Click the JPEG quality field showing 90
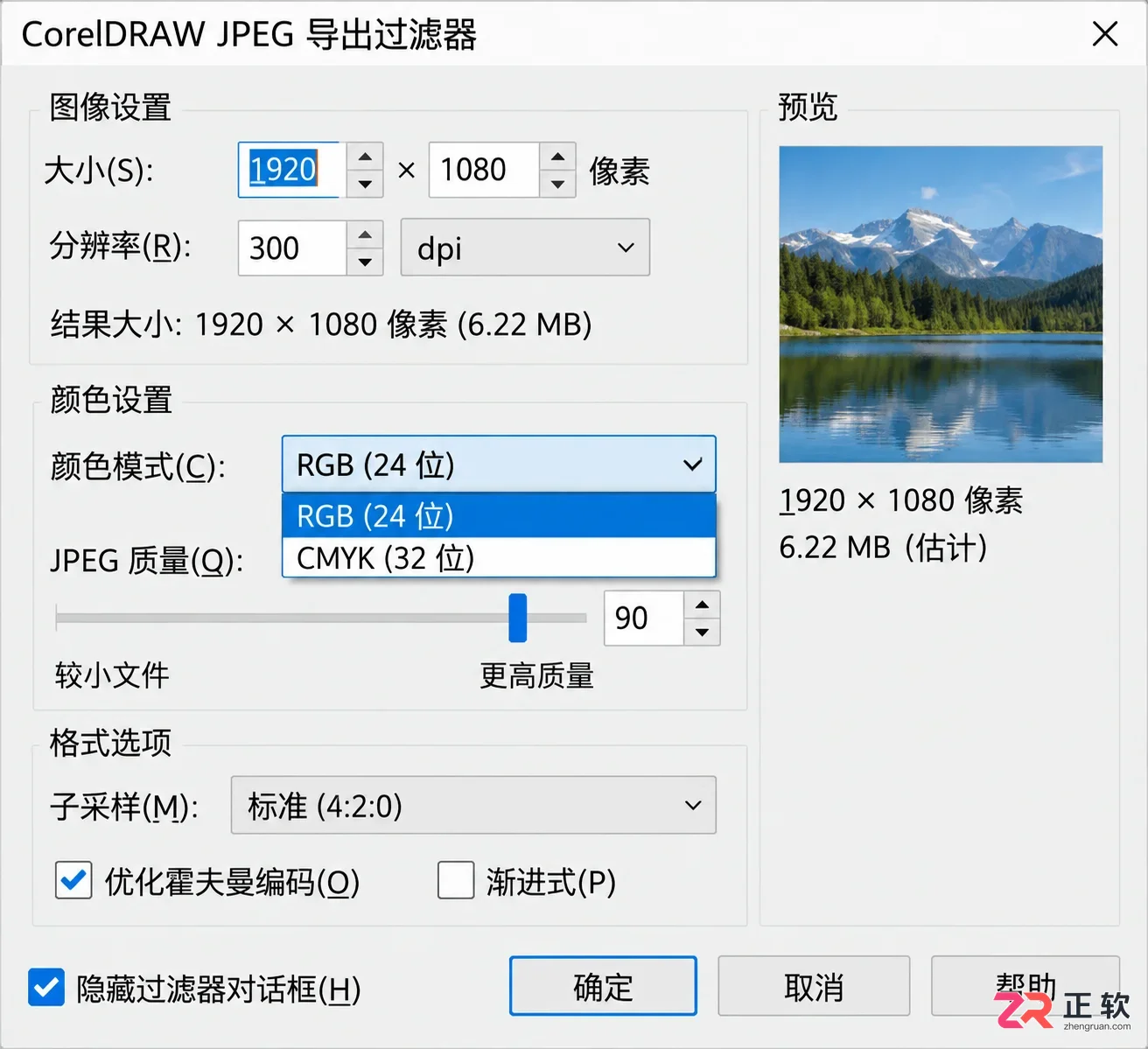Viewport: 1148px width, 1049px height. [644, 618]
